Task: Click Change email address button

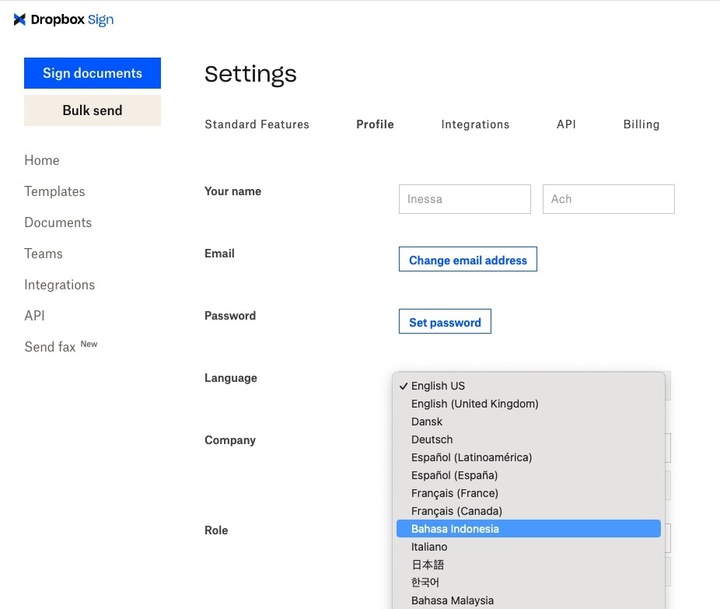Action: pos(468,259)
